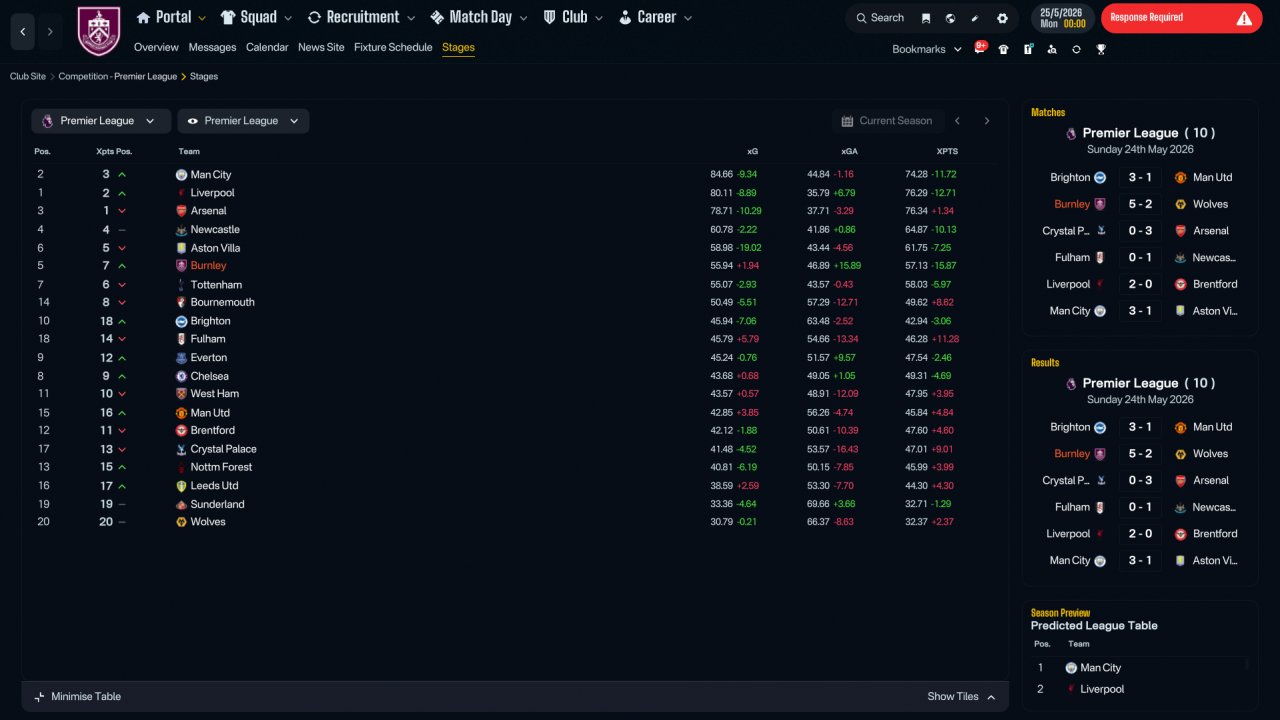Viewport: 1280px width, 720px height.
Task: Click the Brighton badge in Matches panel
Action: [1100, 177]
